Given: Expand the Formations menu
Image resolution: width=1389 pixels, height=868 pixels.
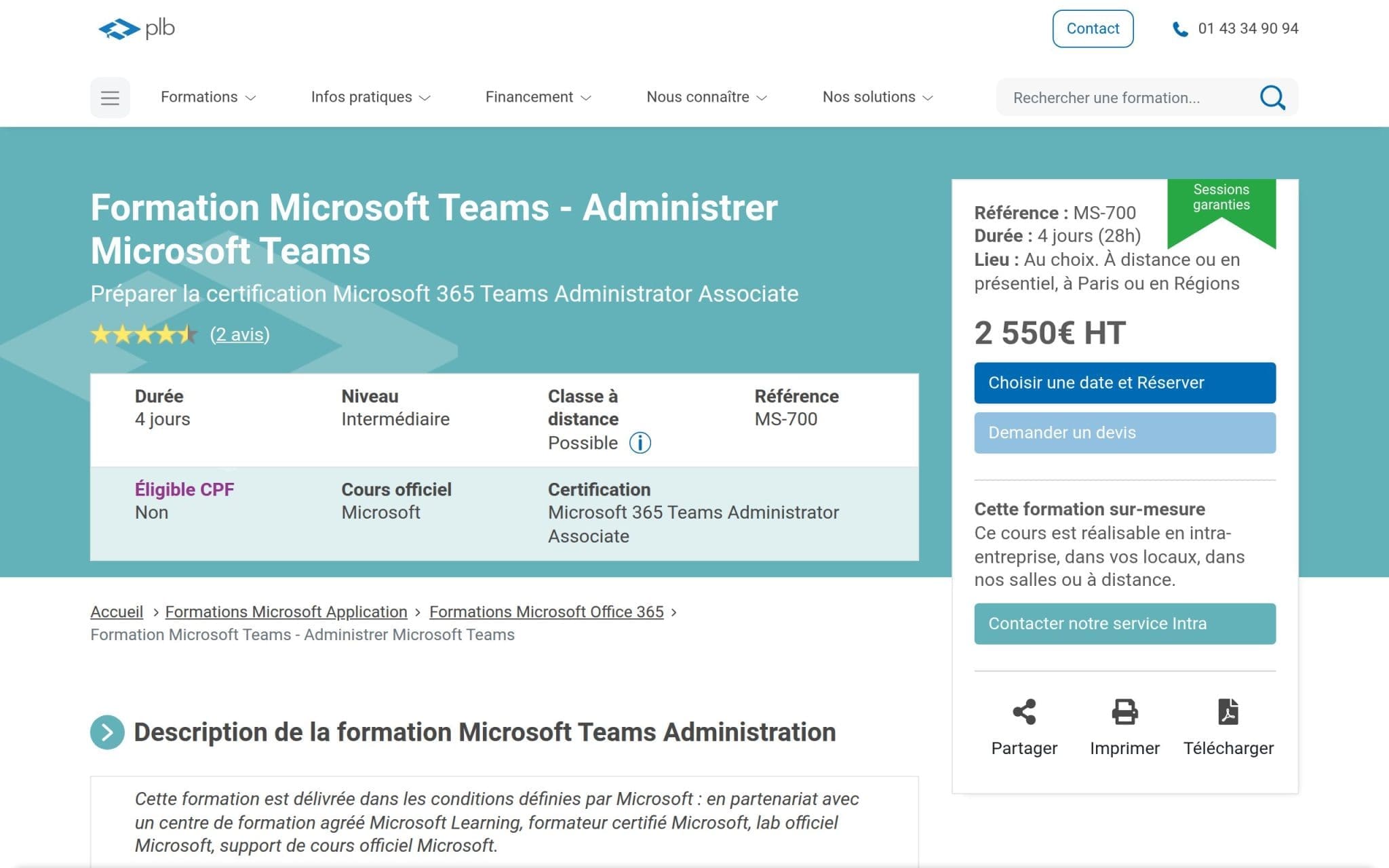Looking at the screenshot, I should click(208, 97).
